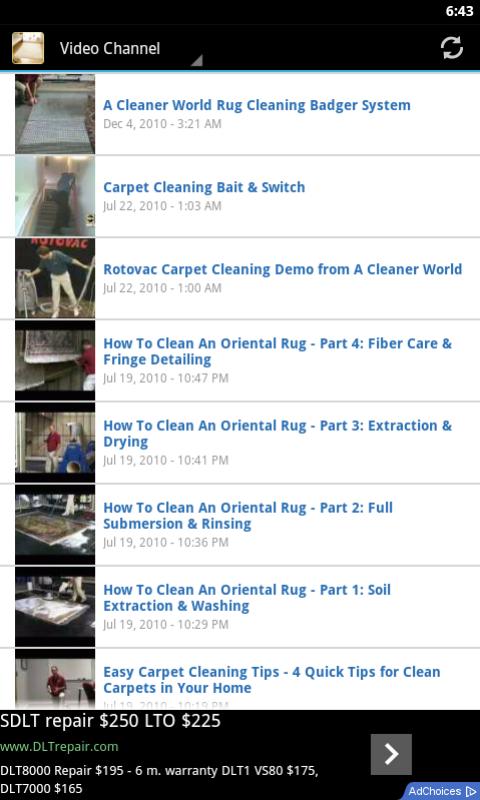
Task: Visit www.DLTrepair.com ad link
Action: 59,746
